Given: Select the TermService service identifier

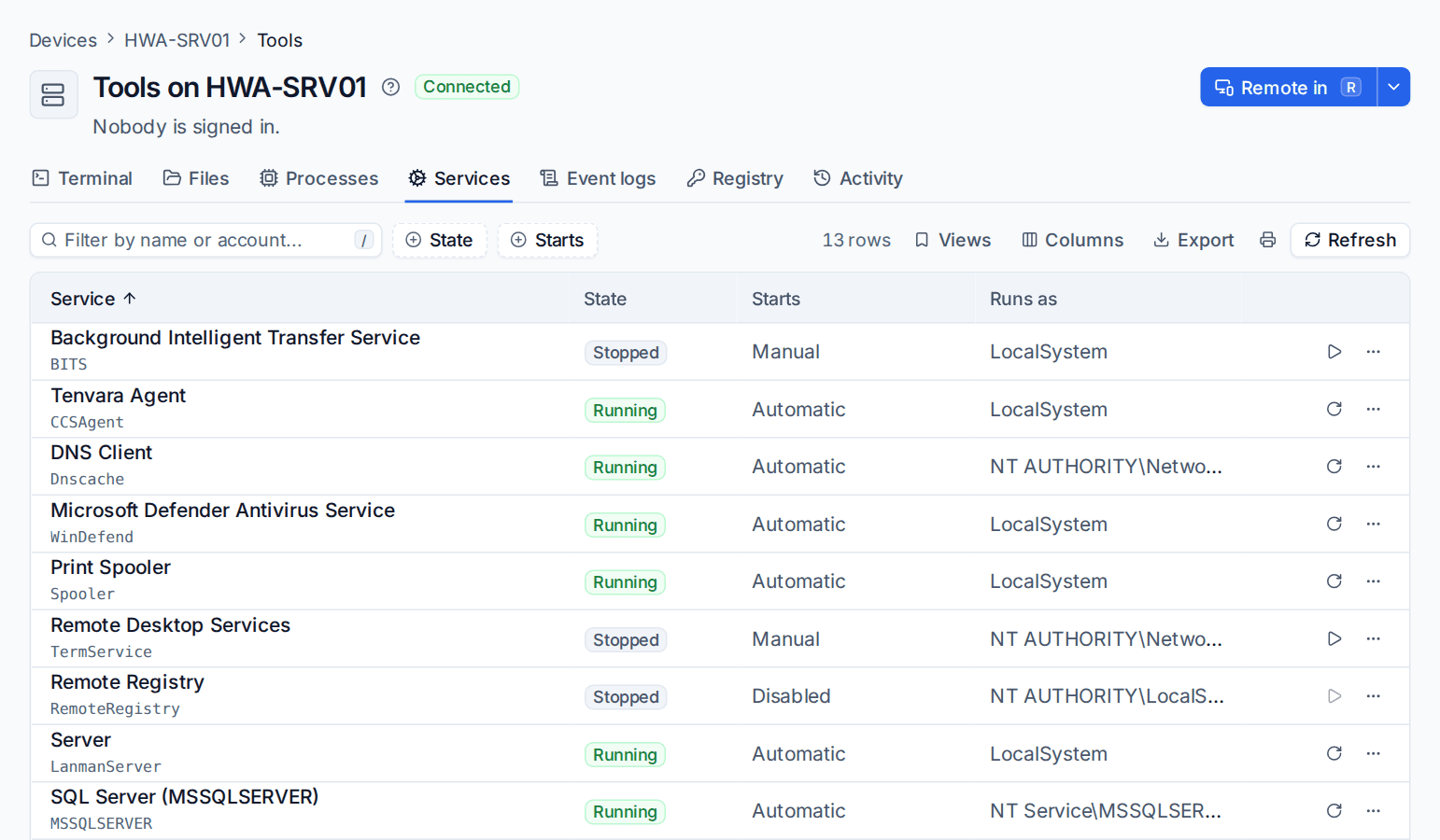Looking at the screenshot, I should (x=101, y=651).
